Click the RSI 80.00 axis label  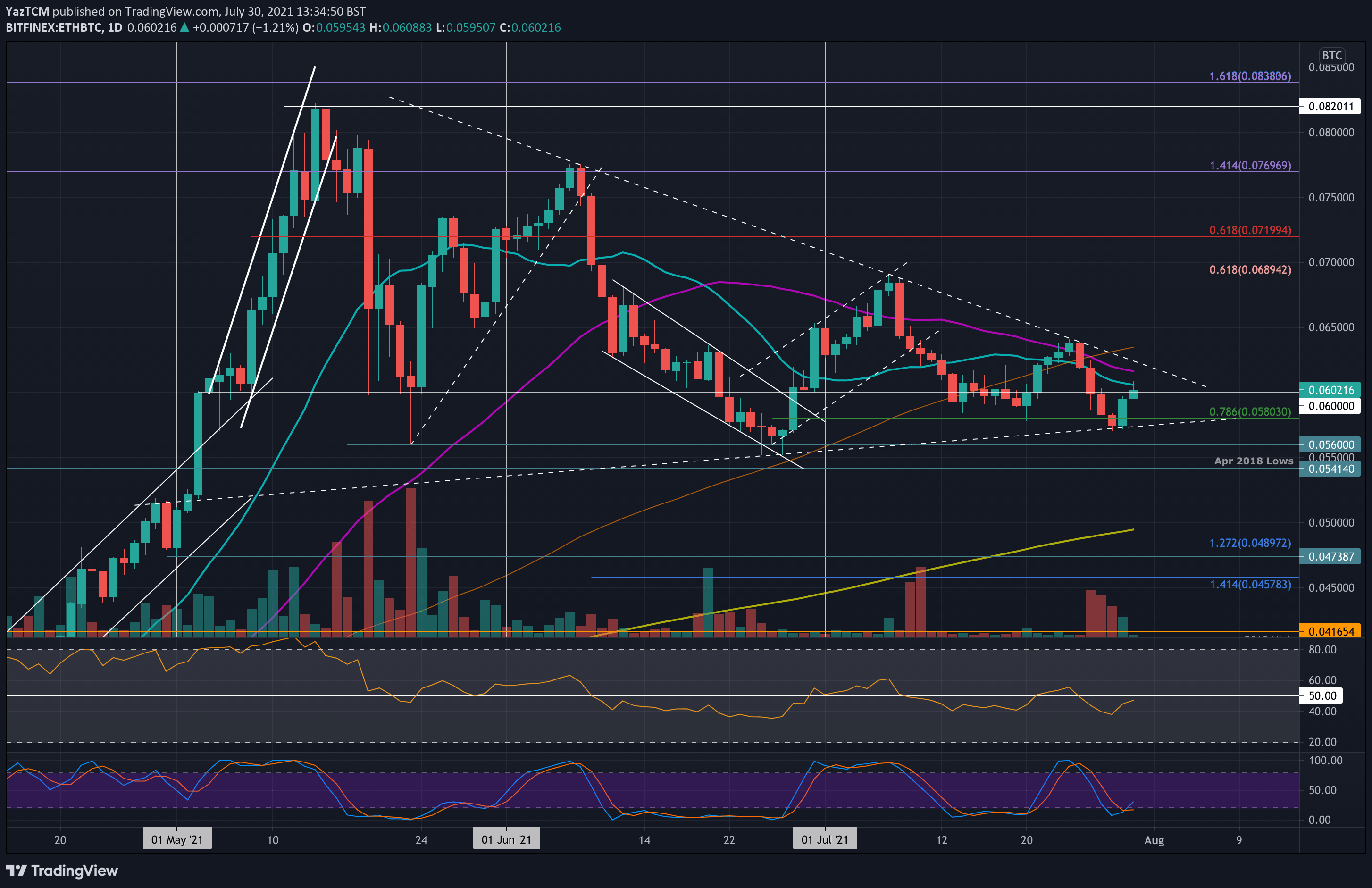coord(1322,649)
